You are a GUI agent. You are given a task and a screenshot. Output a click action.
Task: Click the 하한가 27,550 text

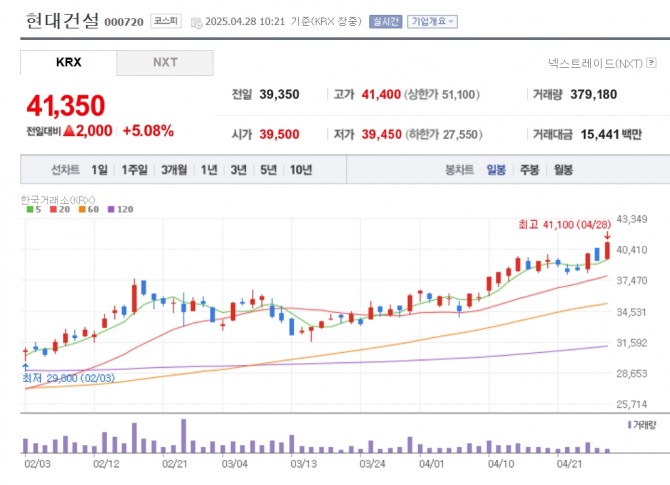444,135
